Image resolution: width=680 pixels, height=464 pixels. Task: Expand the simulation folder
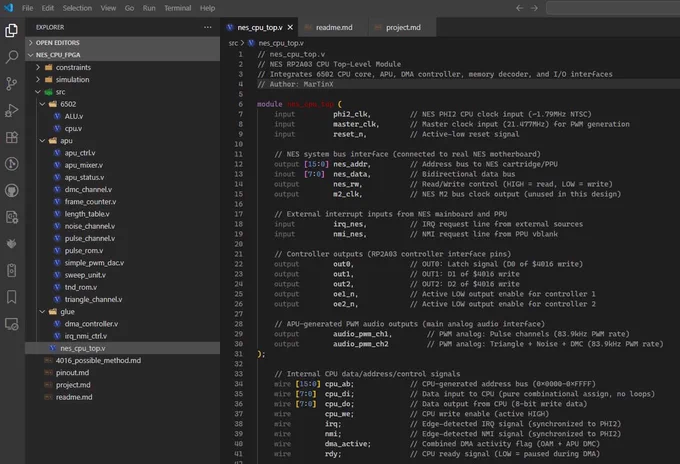122,79
